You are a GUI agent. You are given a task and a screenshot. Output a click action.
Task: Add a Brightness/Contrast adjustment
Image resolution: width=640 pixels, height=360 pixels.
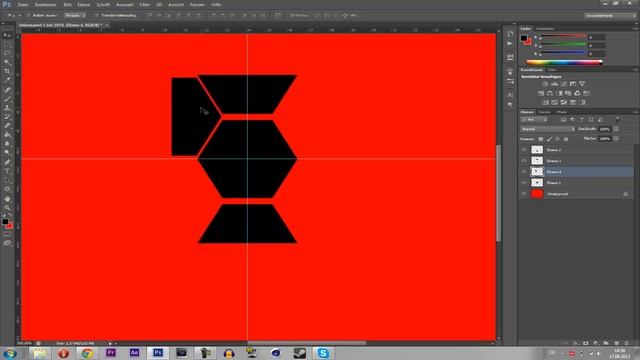tap(545, 84)
